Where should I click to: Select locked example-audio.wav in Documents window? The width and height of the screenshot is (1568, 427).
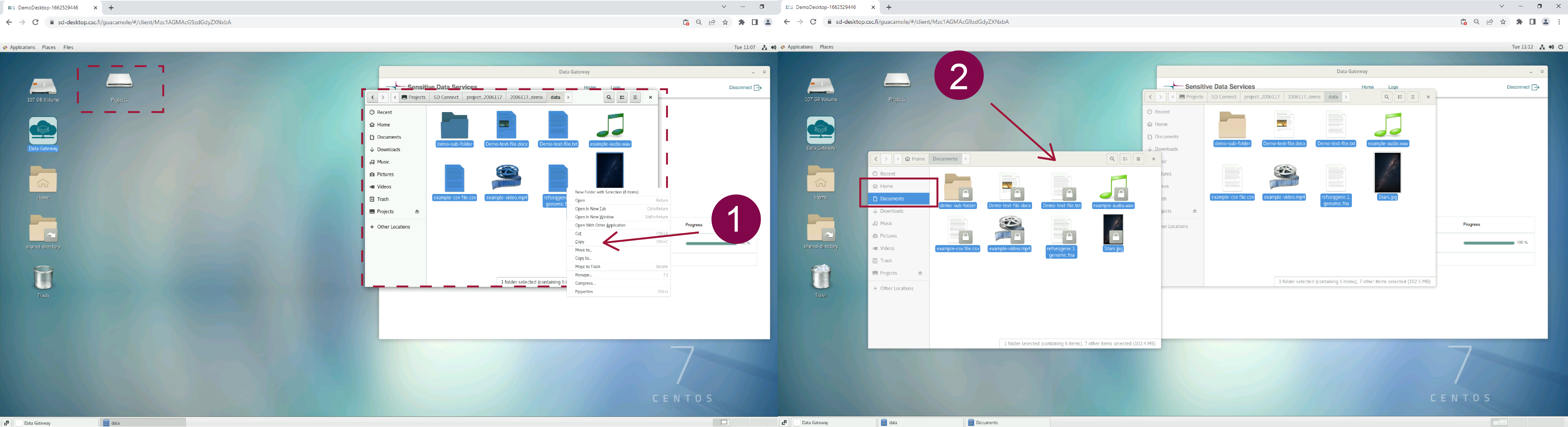click(1113, 191)
